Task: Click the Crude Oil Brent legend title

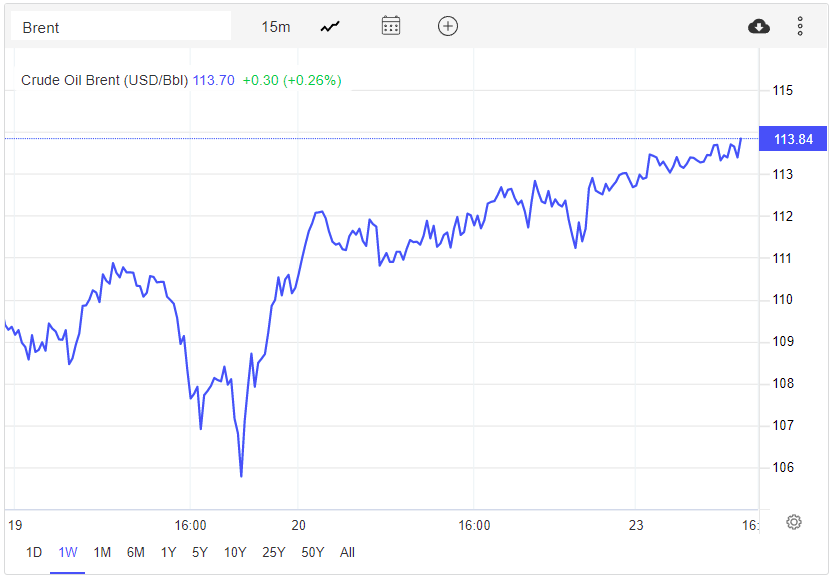Action: (104, 80)
